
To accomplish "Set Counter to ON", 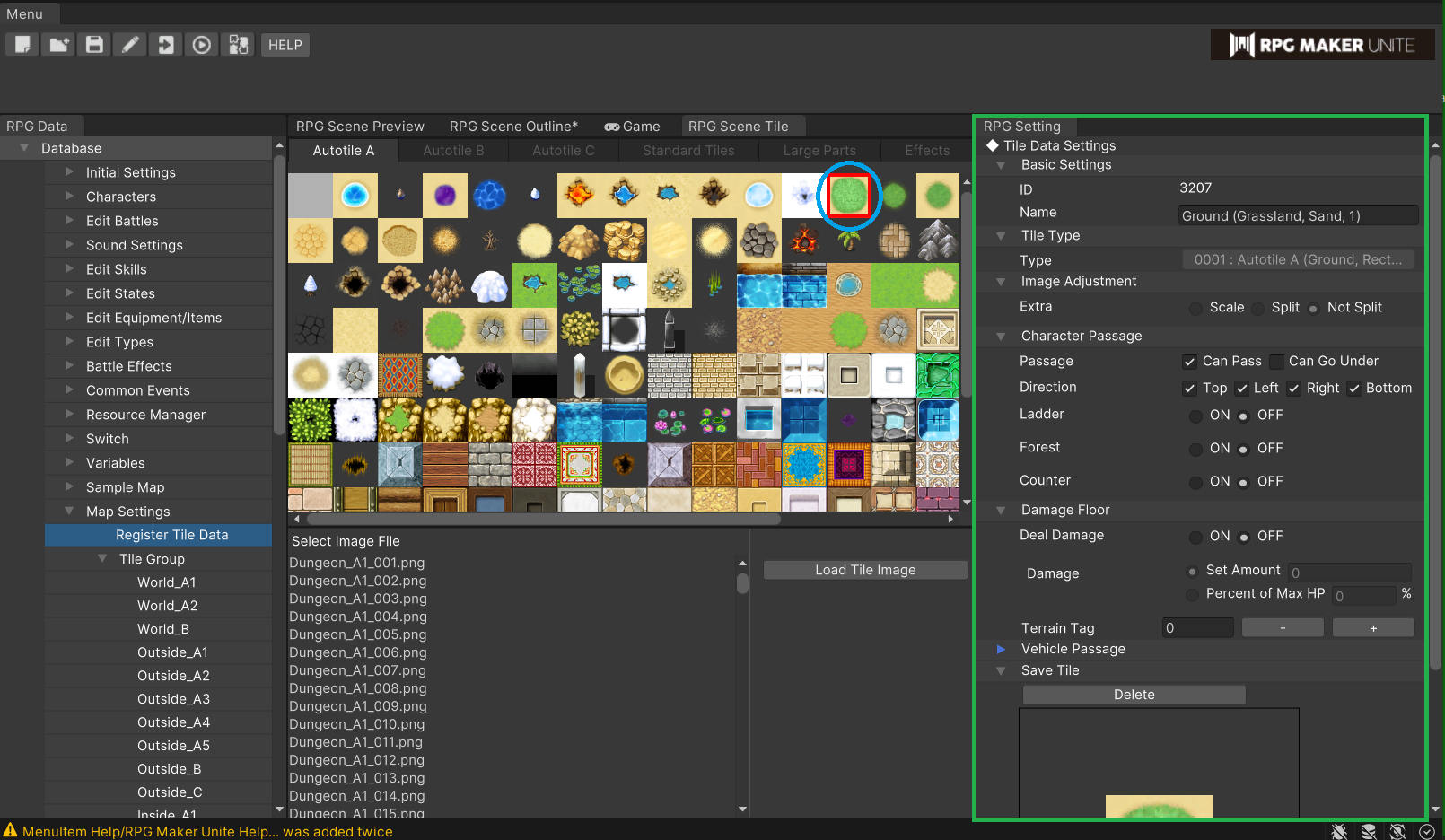I will [1195, 482].
